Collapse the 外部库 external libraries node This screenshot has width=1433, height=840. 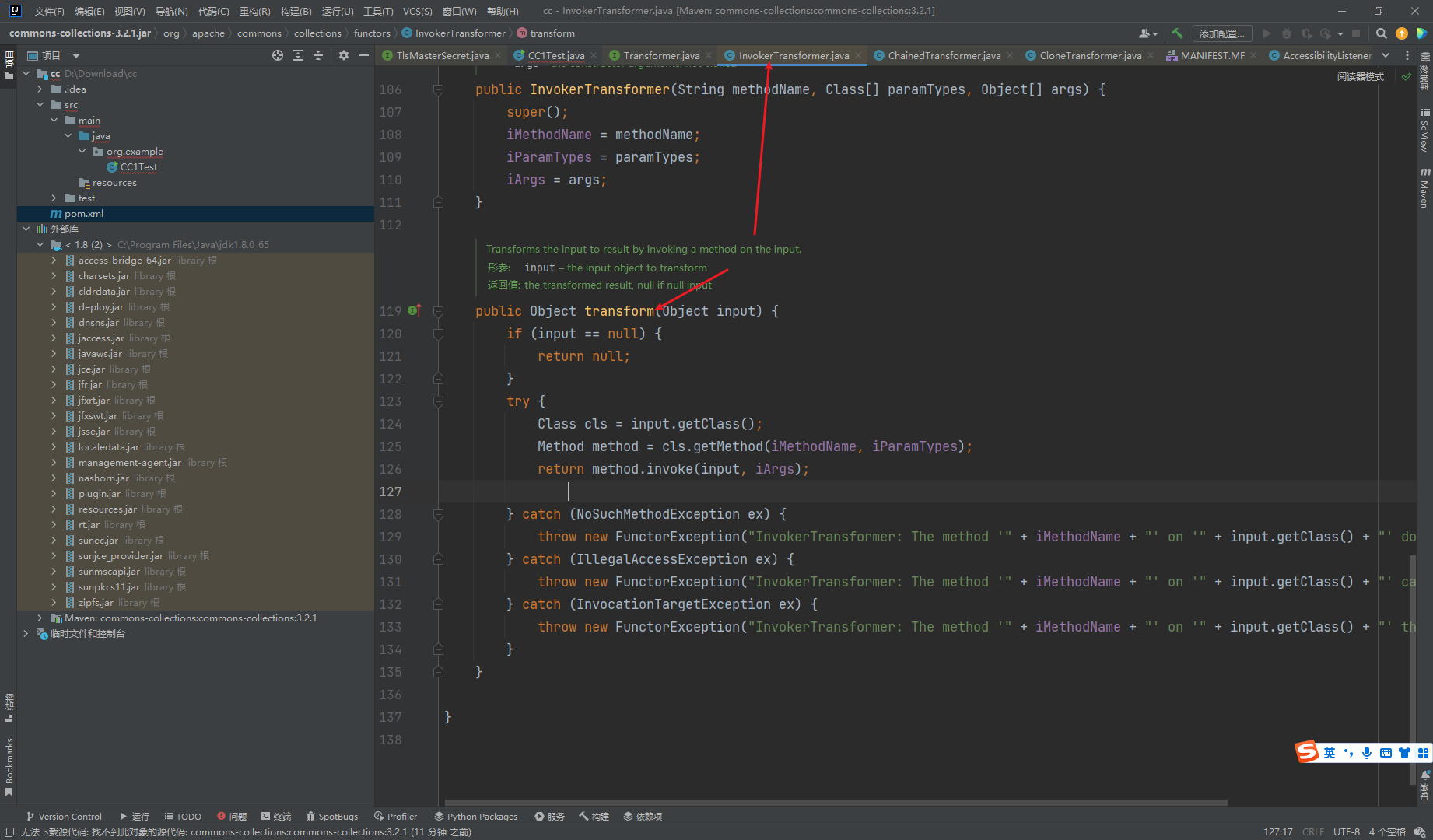click(26, 229)
